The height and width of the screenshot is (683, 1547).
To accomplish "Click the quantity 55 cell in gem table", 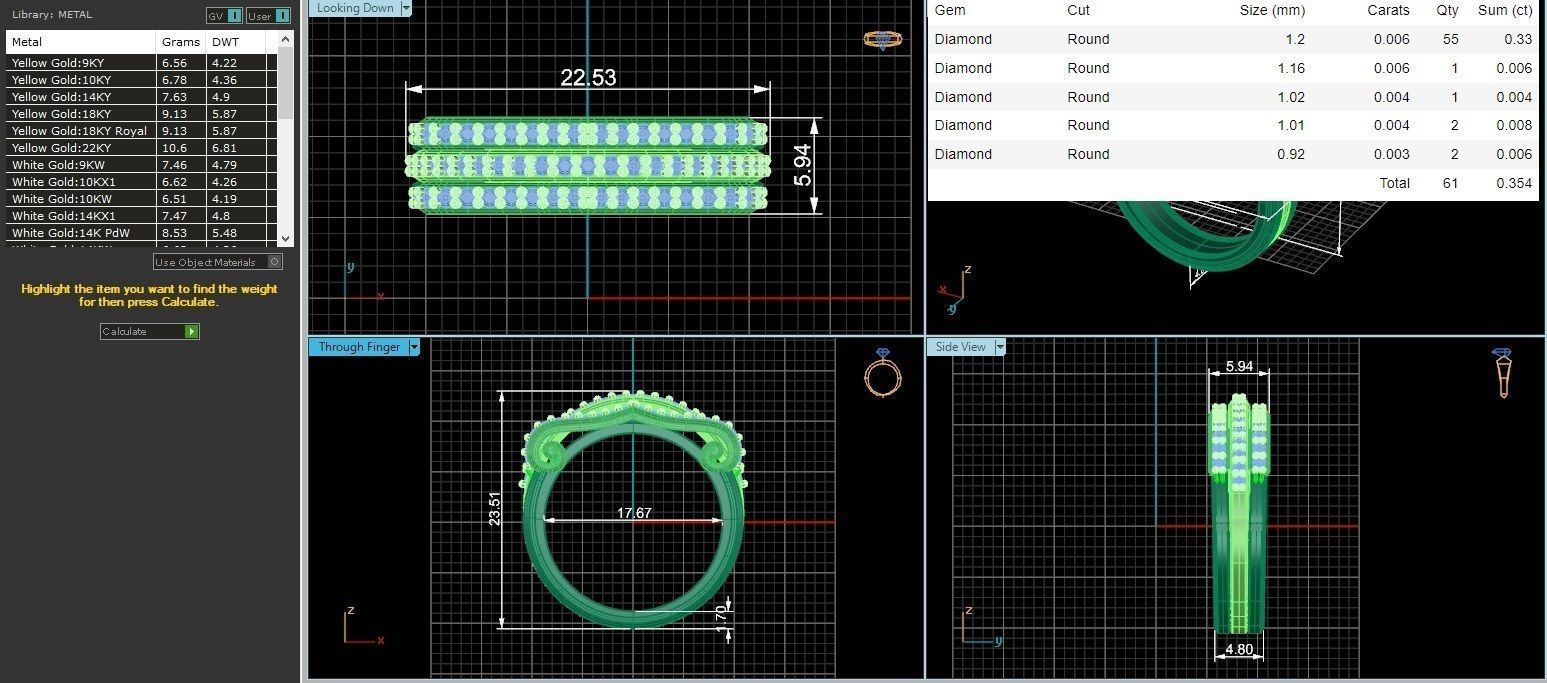I will coord(1451,39).
